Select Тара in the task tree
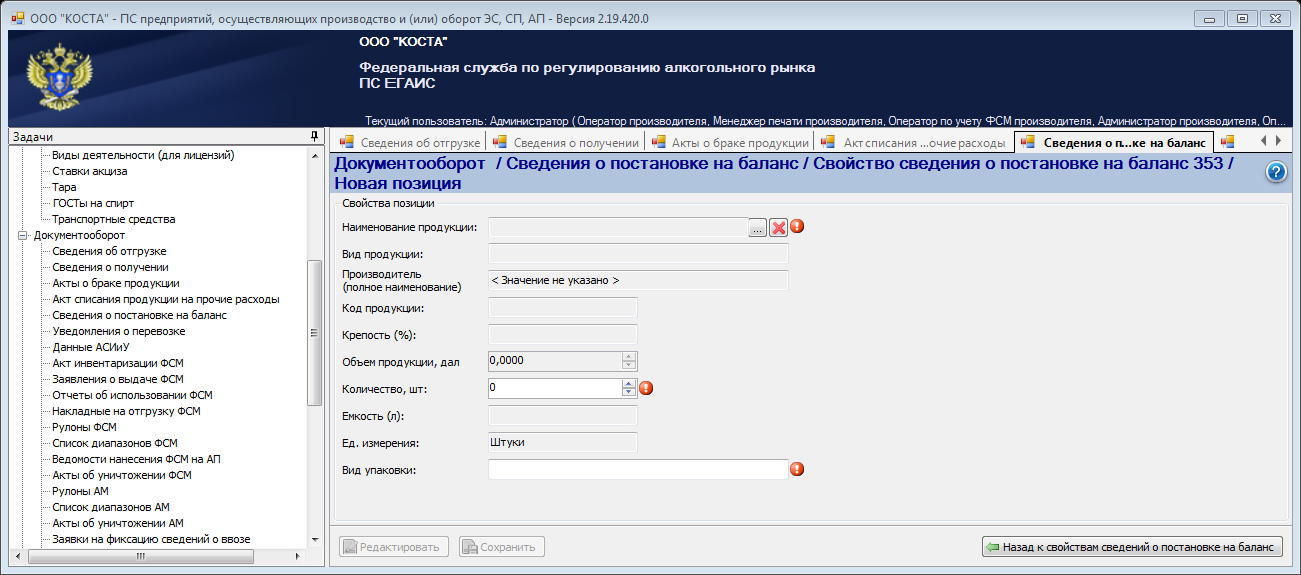 (64, 187)
